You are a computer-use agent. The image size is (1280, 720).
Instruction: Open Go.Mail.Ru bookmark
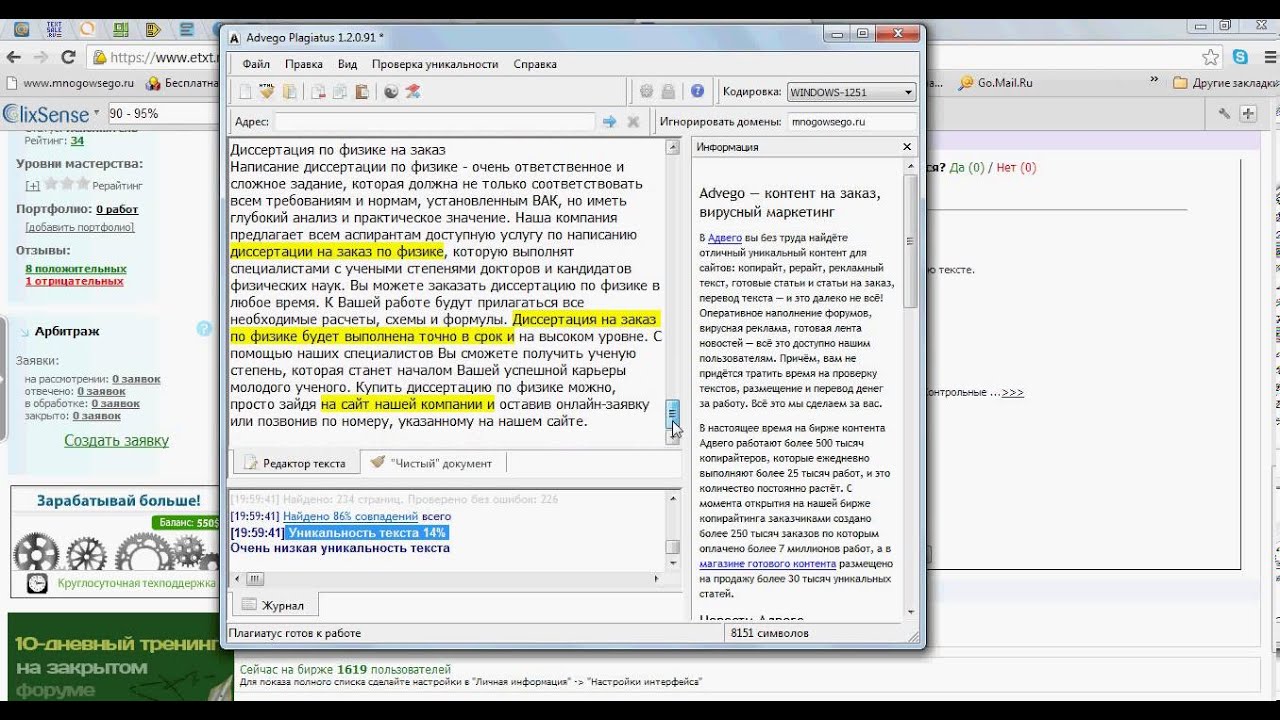(x=995, y=83)
